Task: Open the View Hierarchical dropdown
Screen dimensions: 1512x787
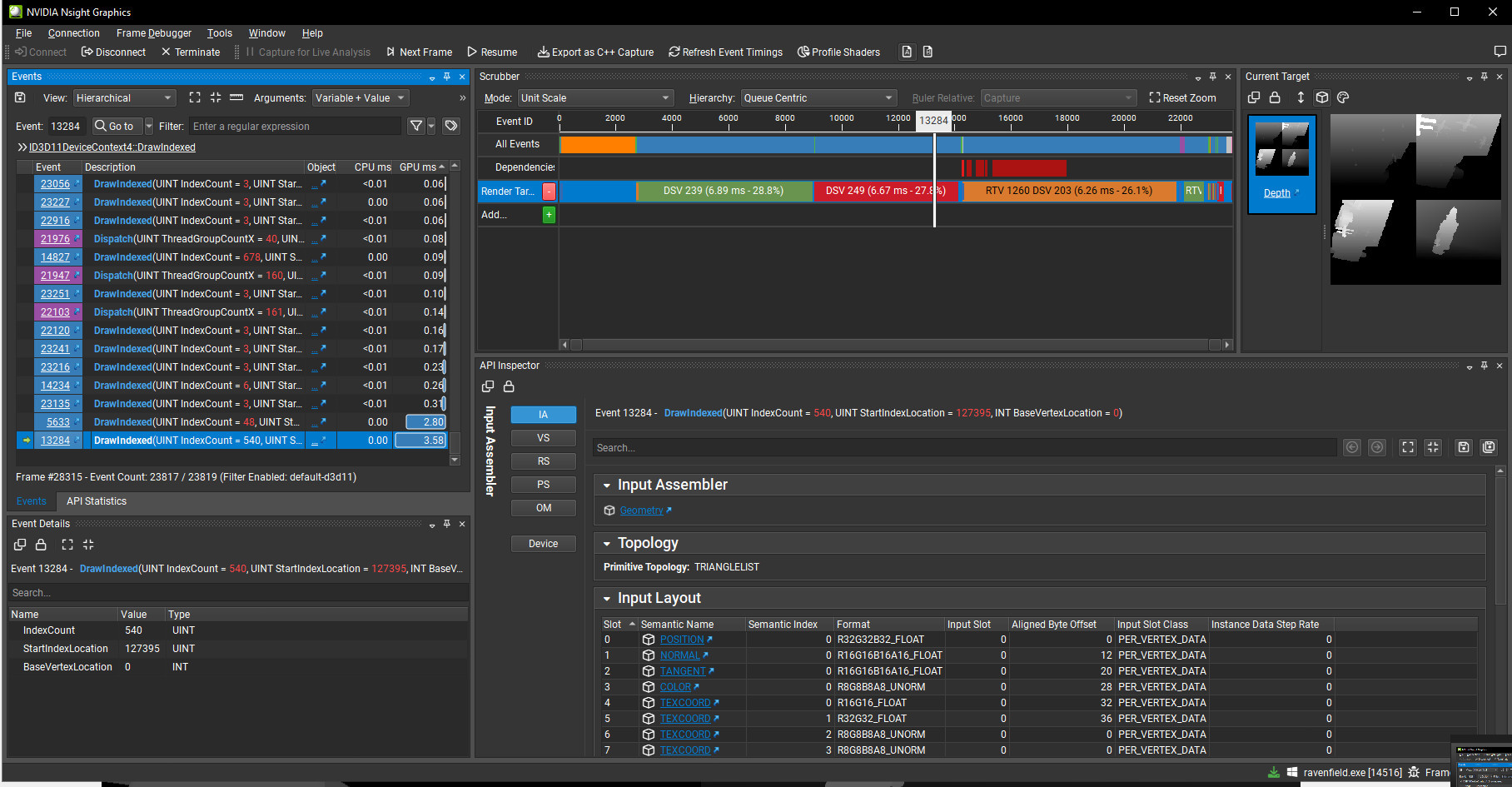Action: click(x=124, y=98)
